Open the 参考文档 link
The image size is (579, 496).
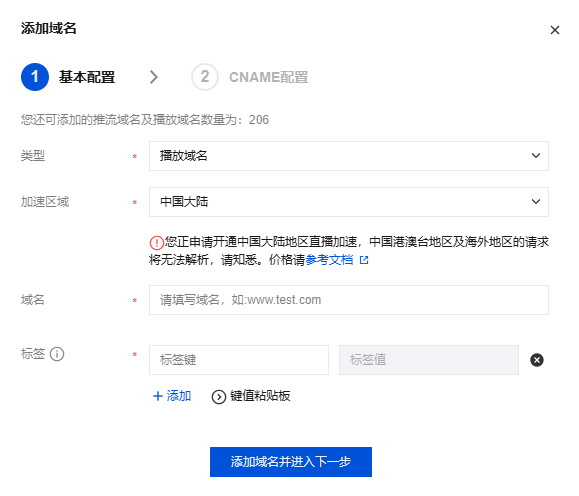[x=329, y=260]
